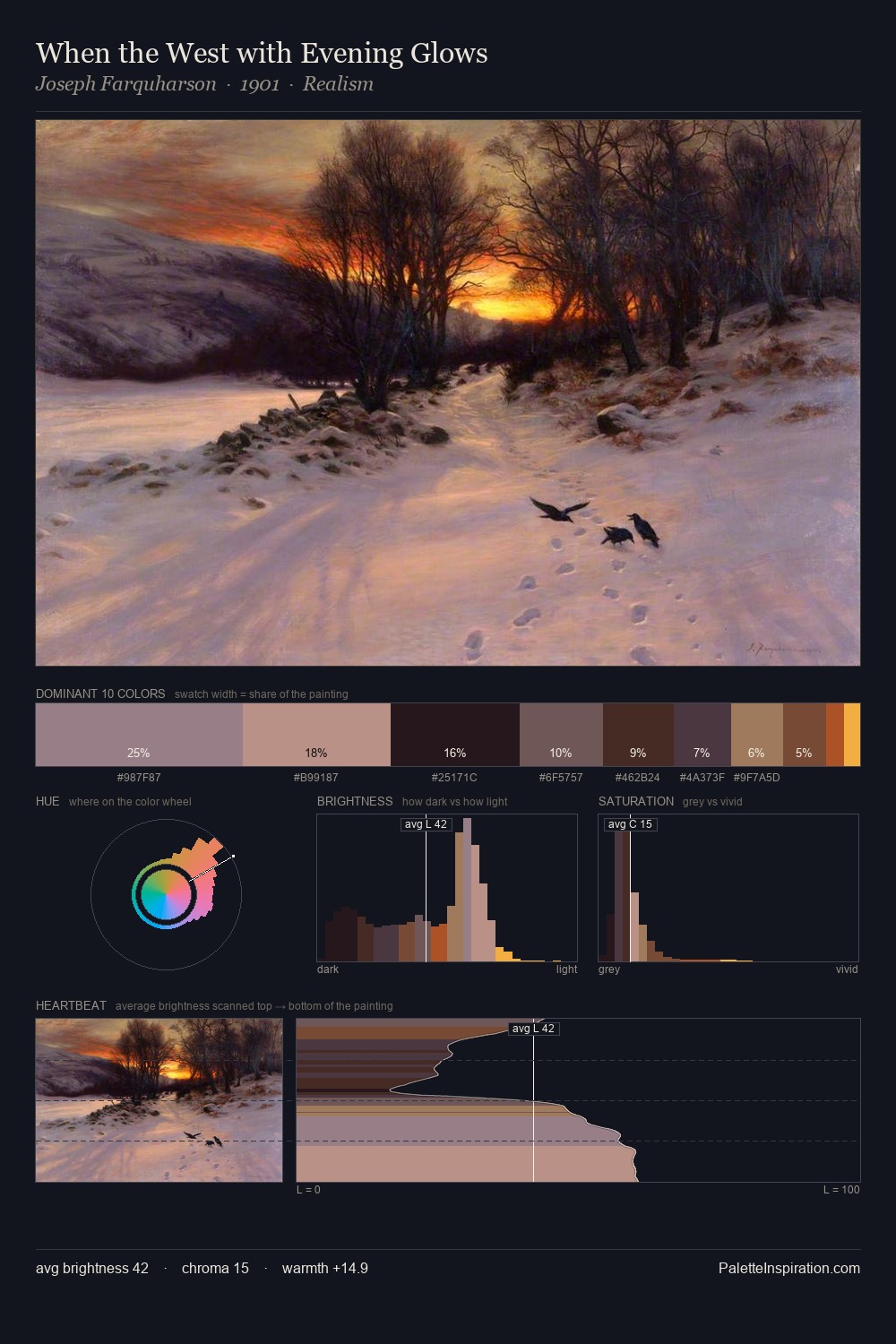The width and height of the screenshot is (896, 1344).
Task: Click the hex code "#6F5757"
Action: click(x=561, y=778)
